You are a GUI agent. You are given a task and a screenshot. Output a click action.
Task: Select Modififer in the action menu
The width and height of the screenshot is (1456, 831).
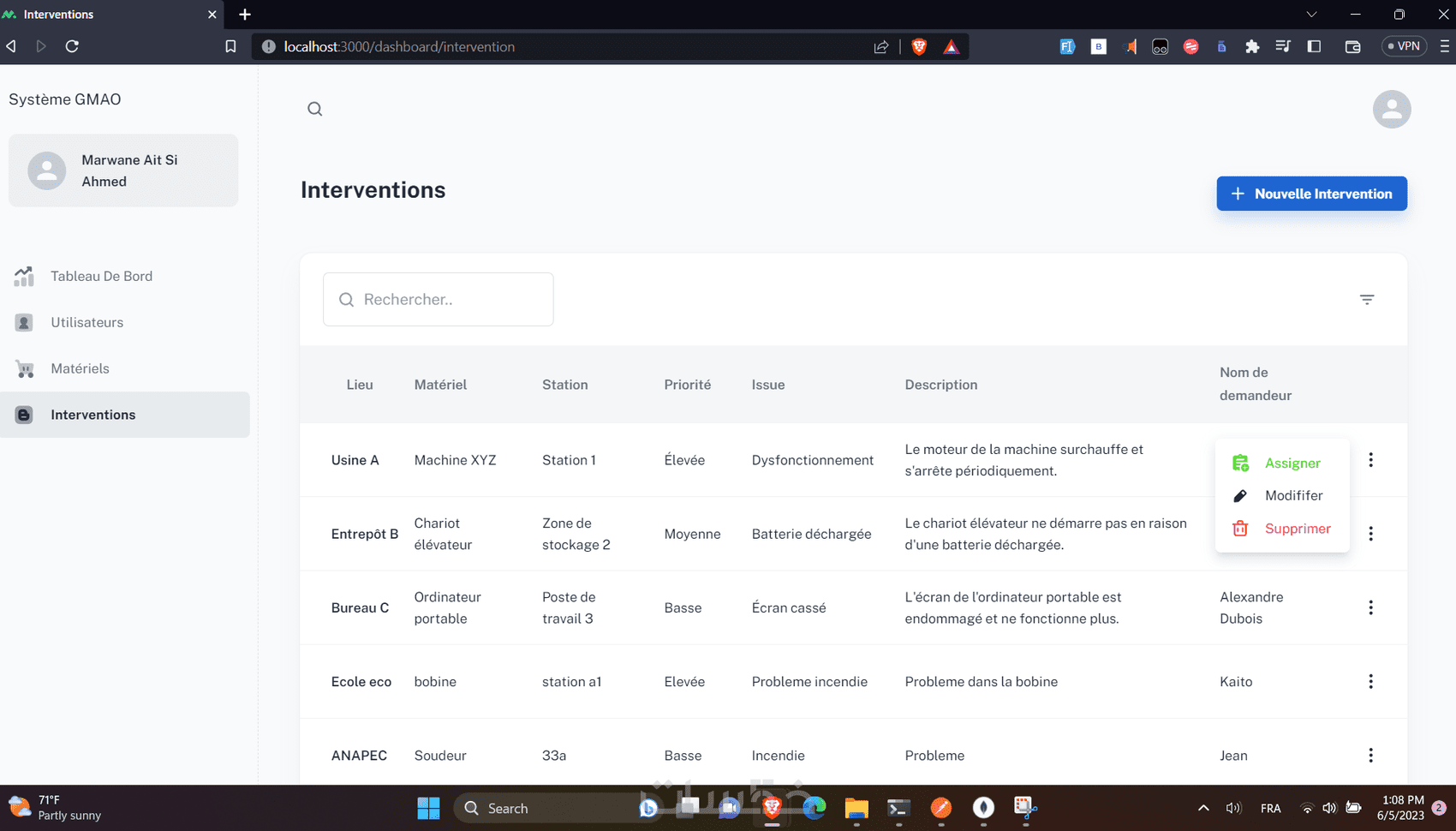click(1293, 495)
